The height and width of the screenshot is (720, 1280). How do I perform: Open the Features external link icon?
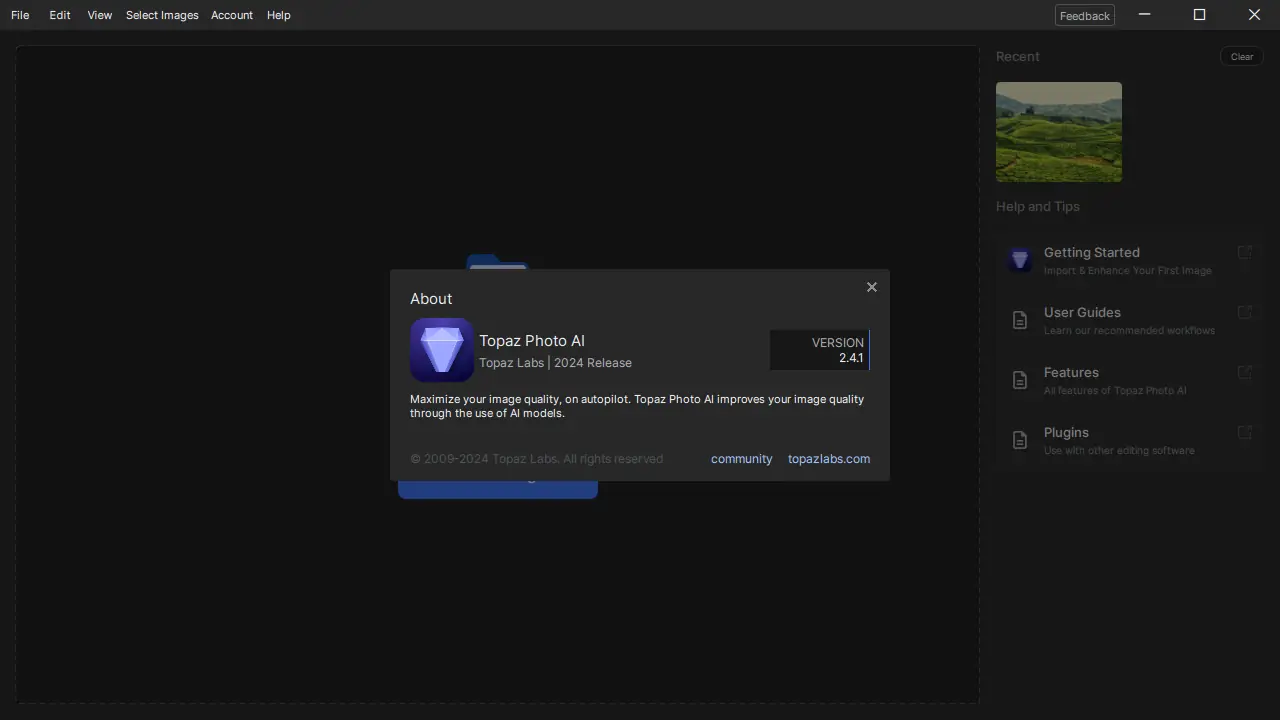coord(1245,373)
